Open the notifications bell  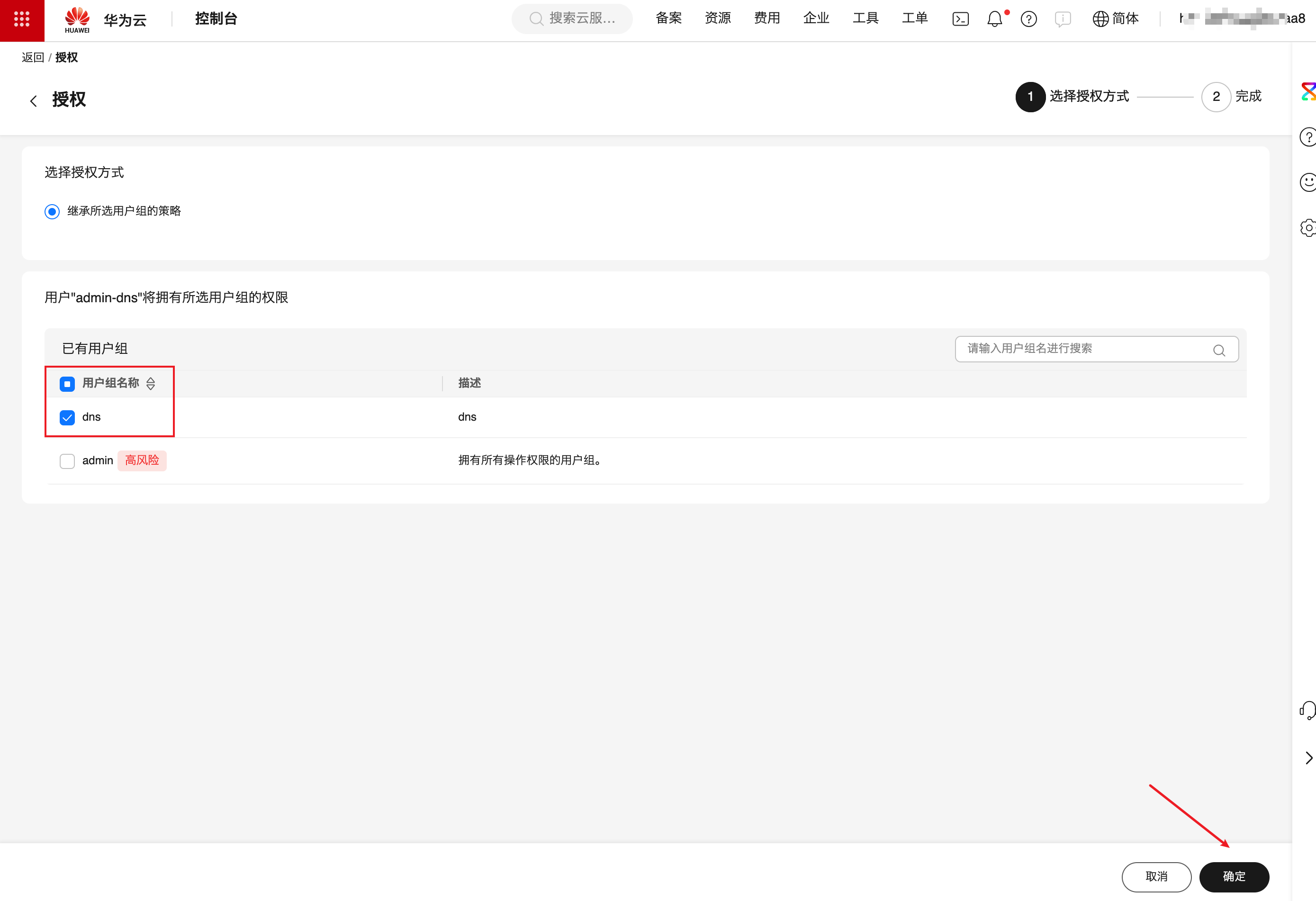pyautogui.click(x=994, y=19)
